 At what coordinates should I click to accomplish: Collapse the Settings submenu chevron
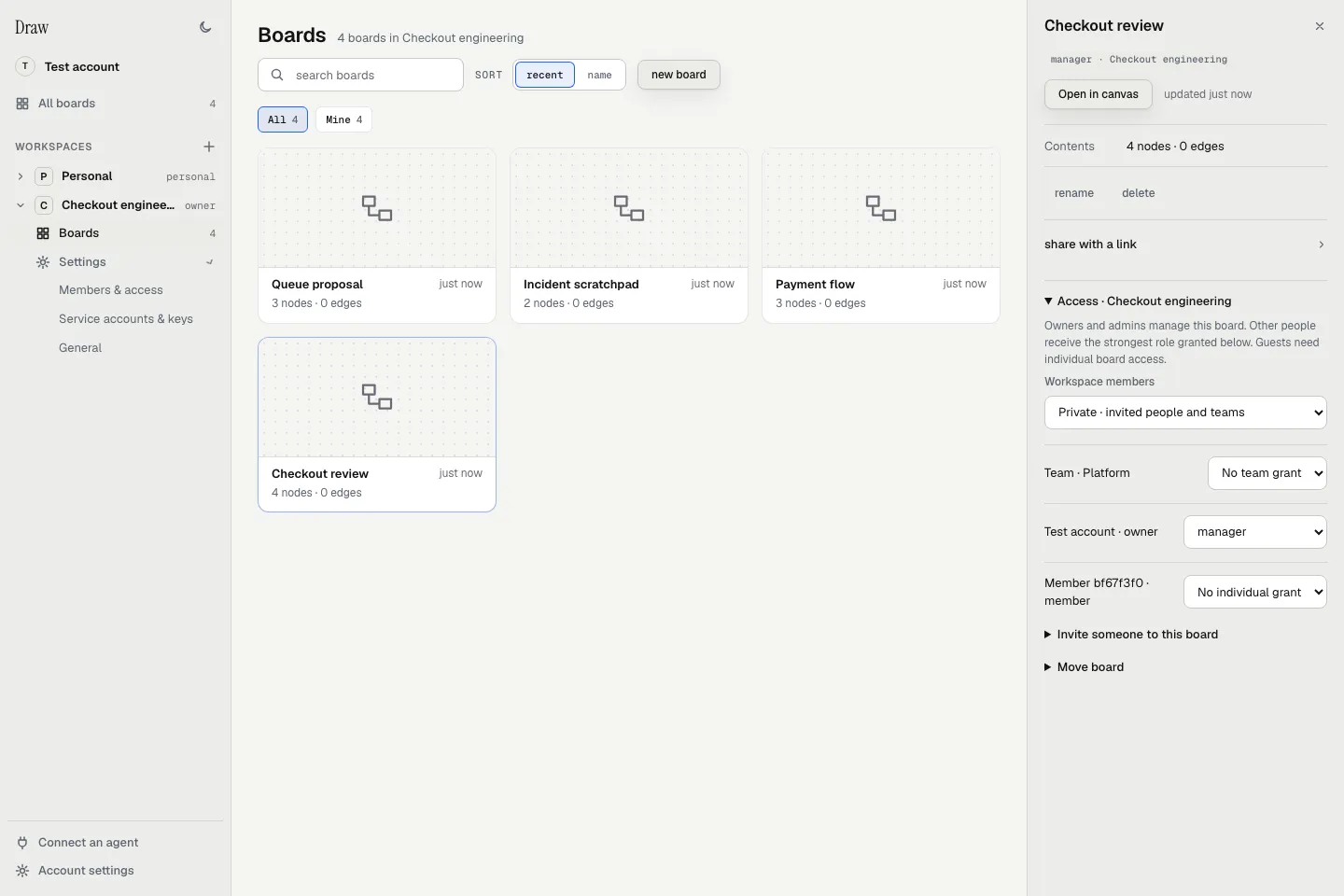click(x=210, y=262)
